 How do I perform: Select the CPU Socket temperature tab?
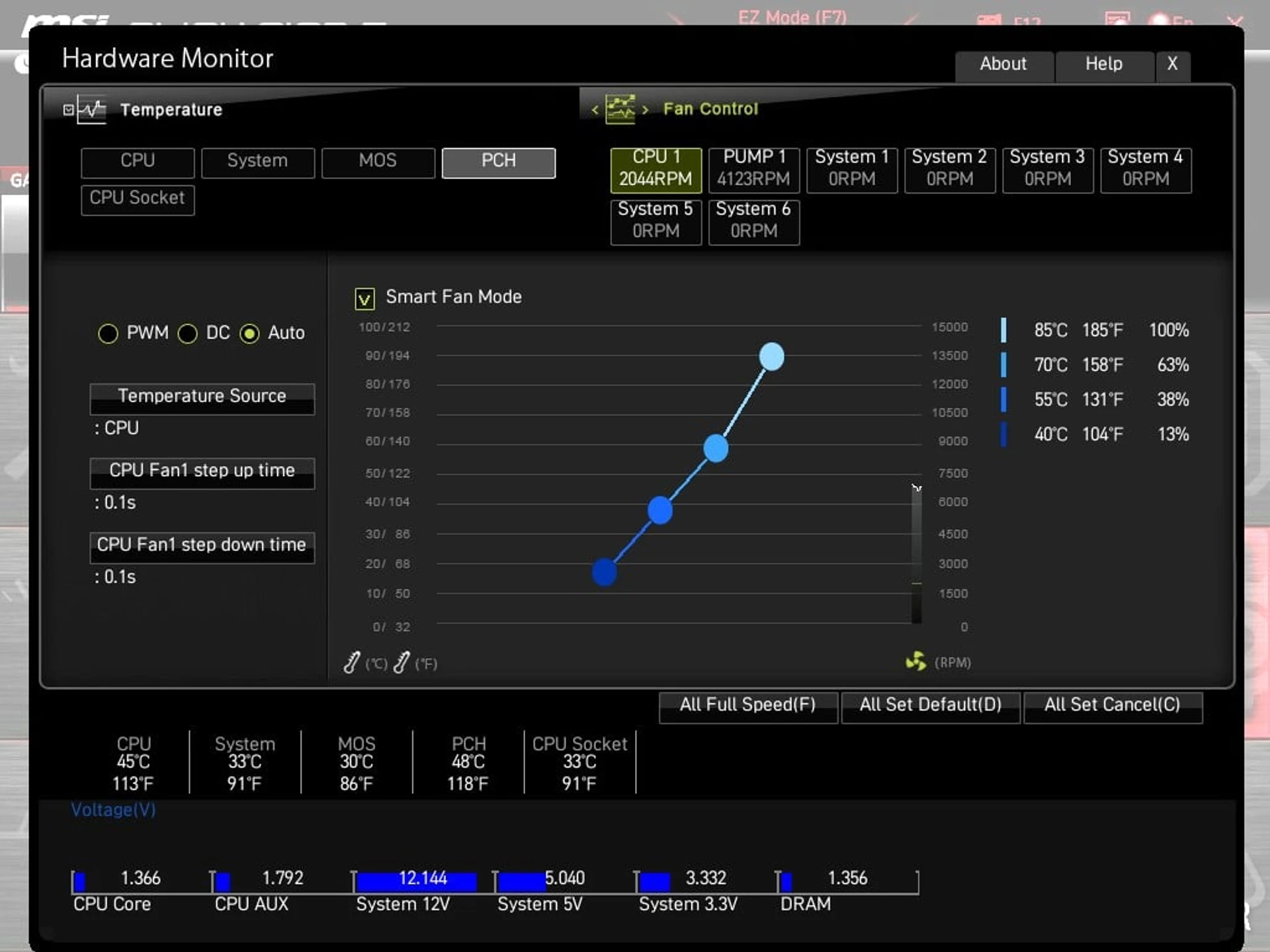pos(138,200)
